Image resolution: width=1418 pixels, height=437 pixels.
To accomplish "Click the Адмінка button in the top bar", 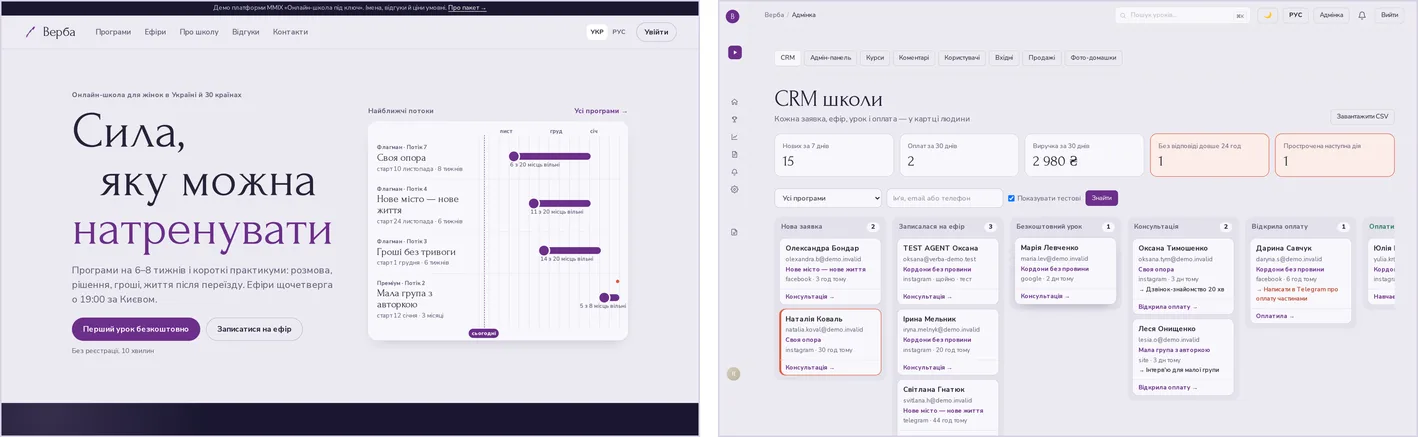I will (1331, 15).
